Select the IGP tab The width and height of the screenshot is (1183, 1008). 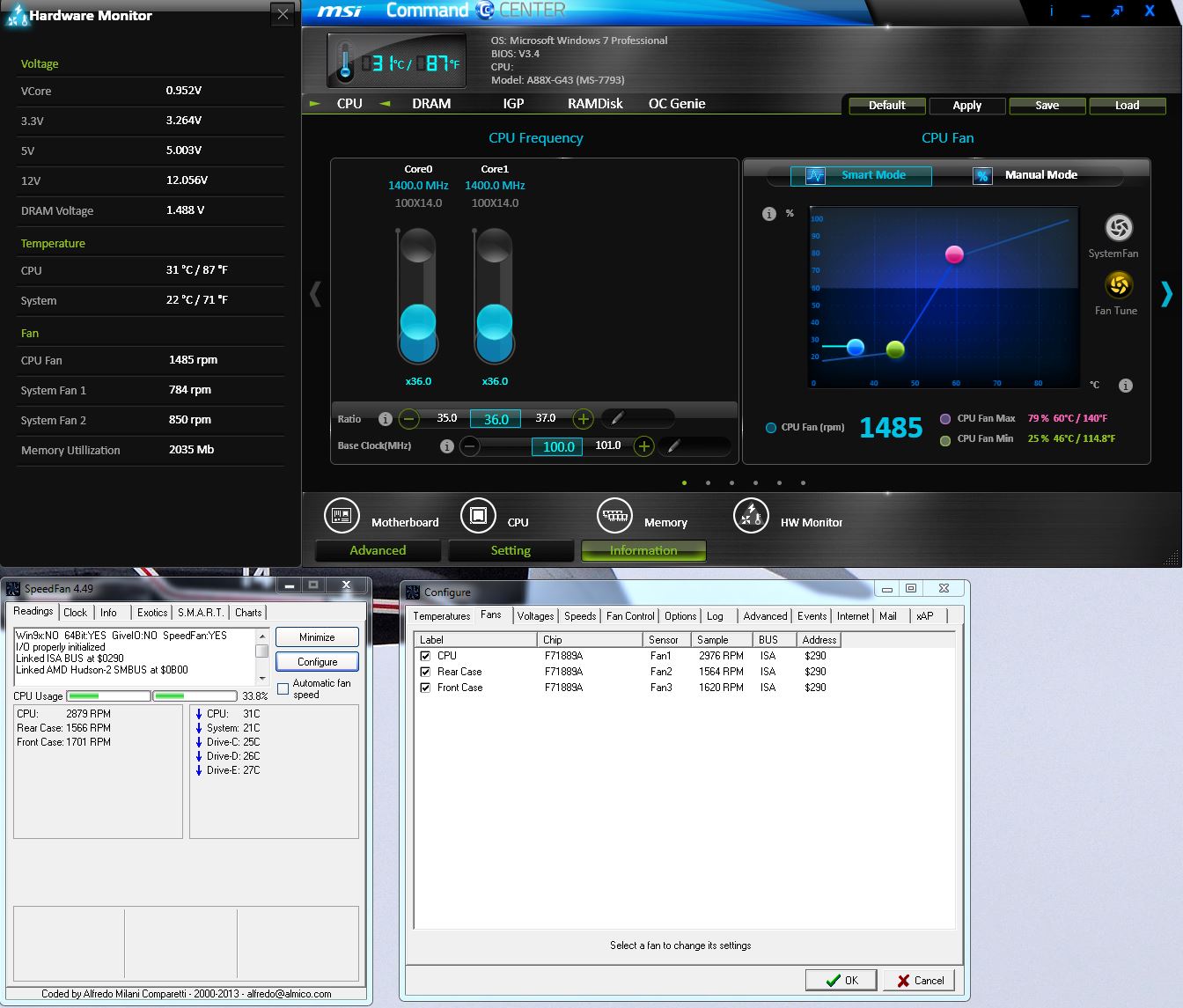513,104
